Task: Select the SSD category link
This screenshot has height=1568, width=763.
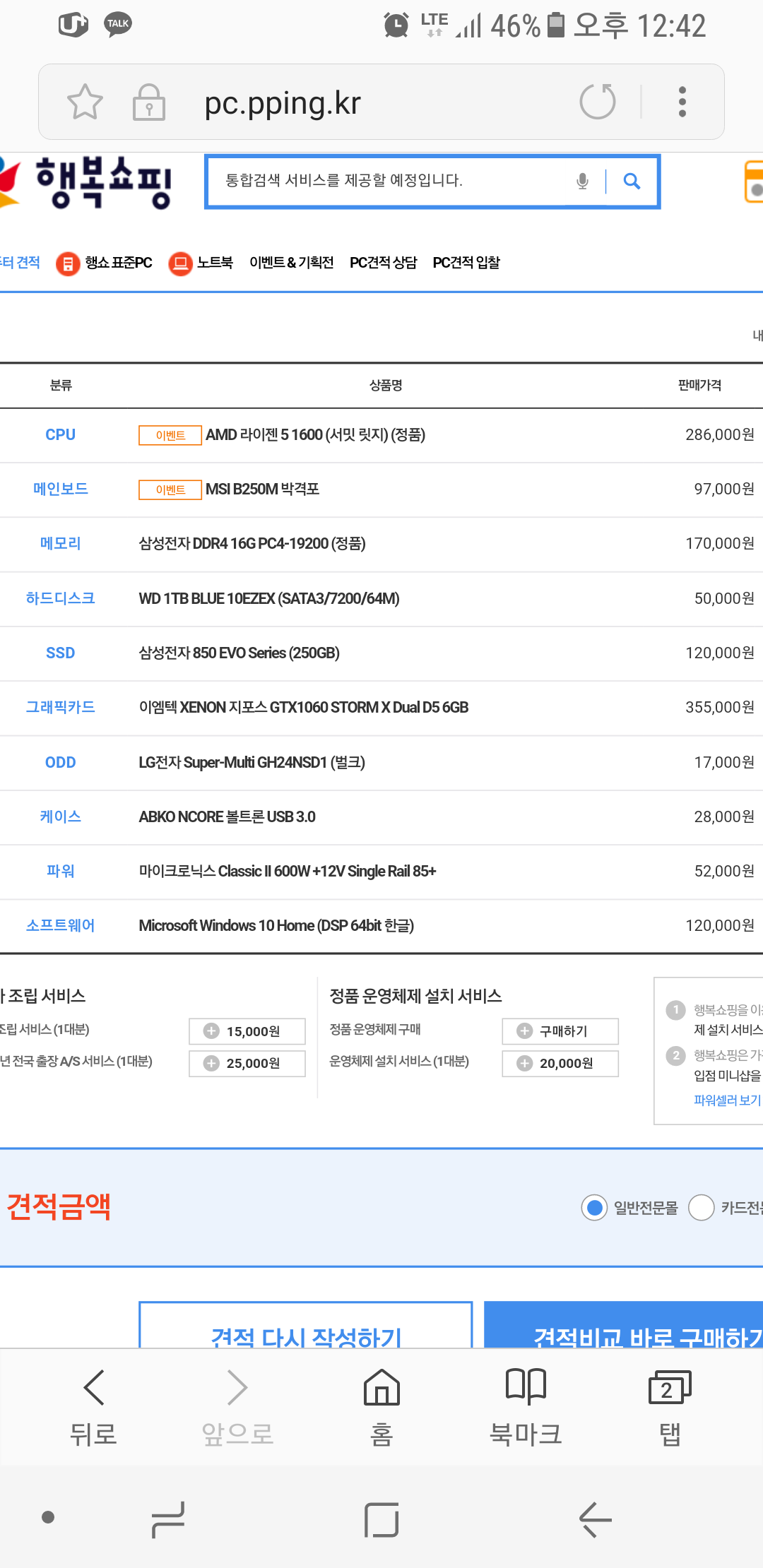Action: (61, 653)
